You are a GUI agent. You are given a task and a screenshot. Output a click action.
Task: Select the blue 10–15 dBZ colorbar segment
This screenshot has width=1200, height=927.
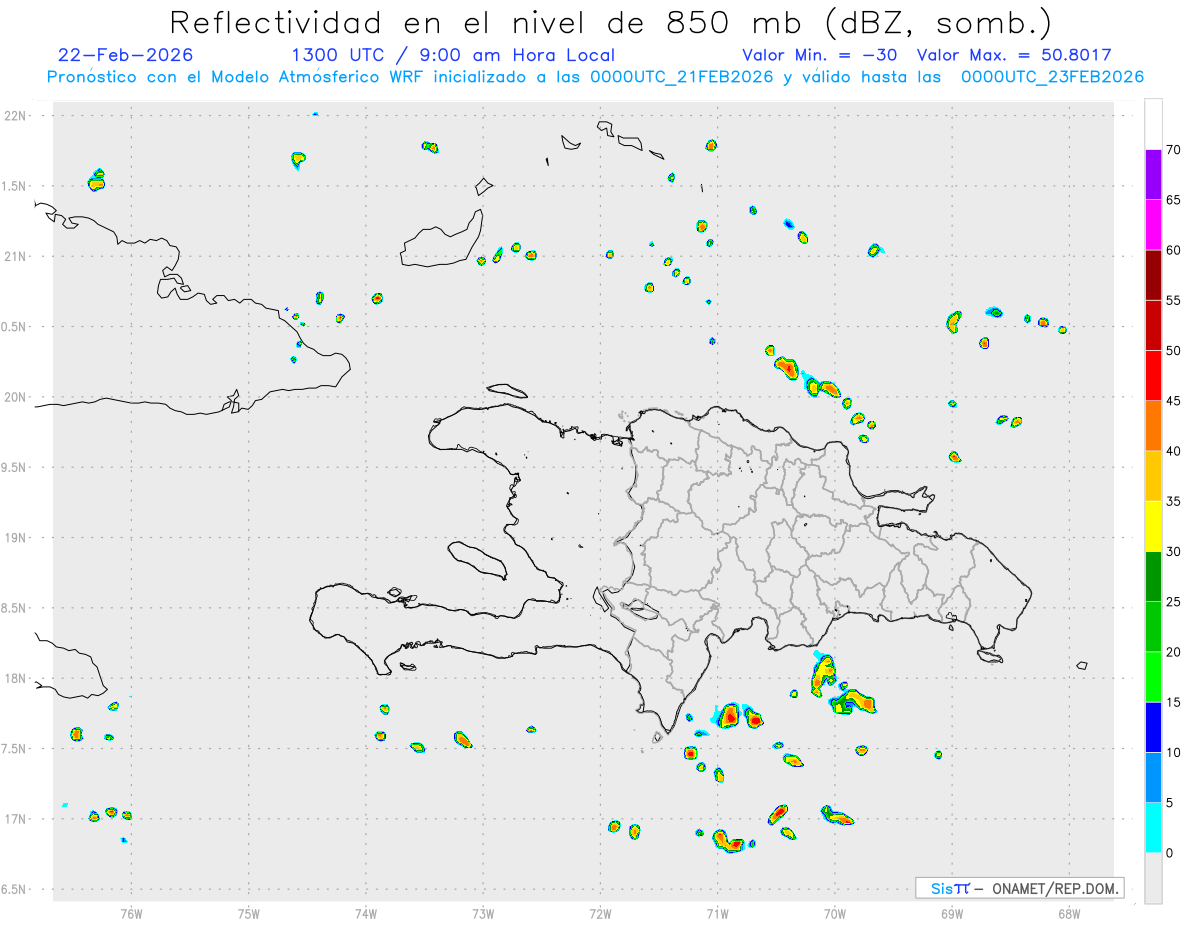click(x=1153, y=727)
